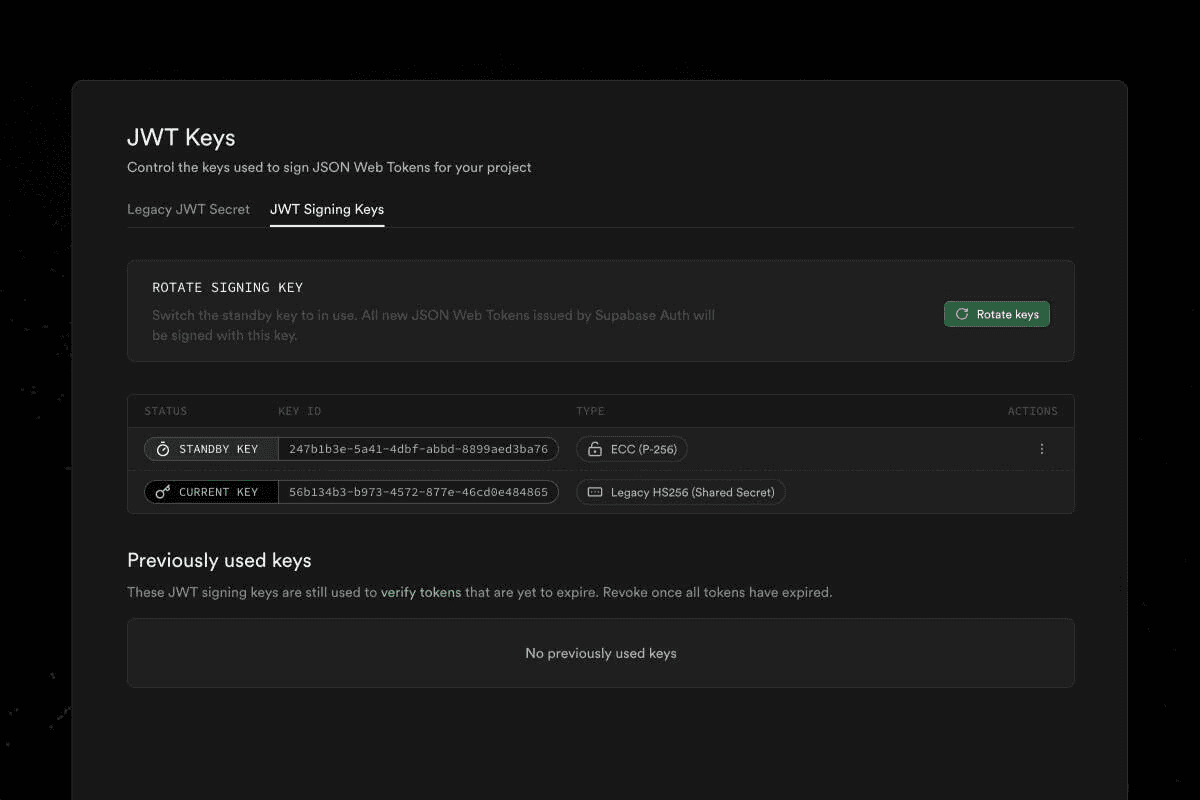Click the key icon beside CURRENT KEY

coord(163,492)
